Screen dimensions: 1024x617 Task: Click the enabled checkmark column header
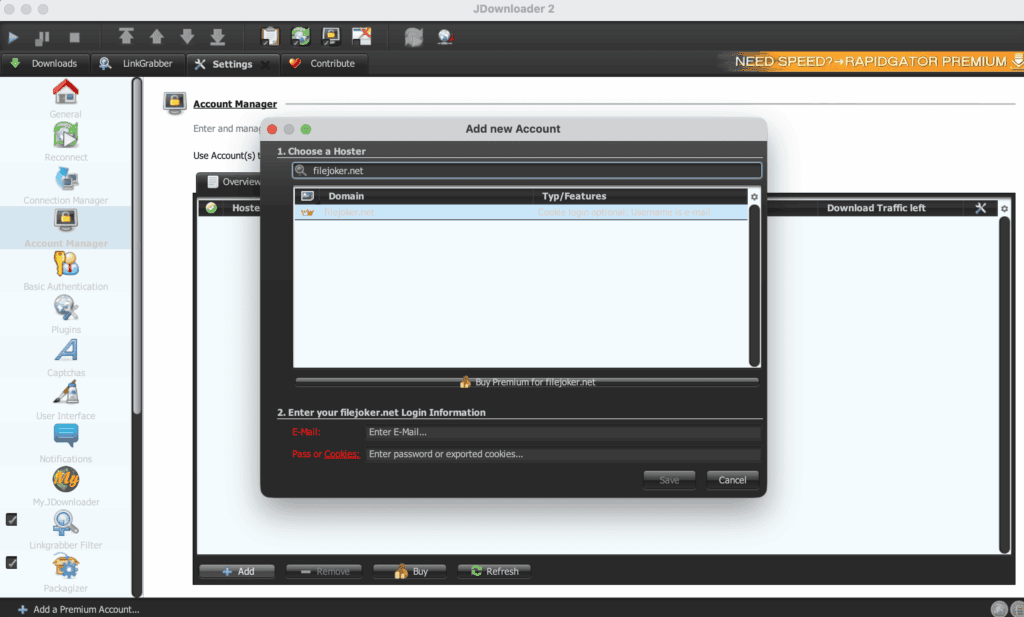coord(211,208)
